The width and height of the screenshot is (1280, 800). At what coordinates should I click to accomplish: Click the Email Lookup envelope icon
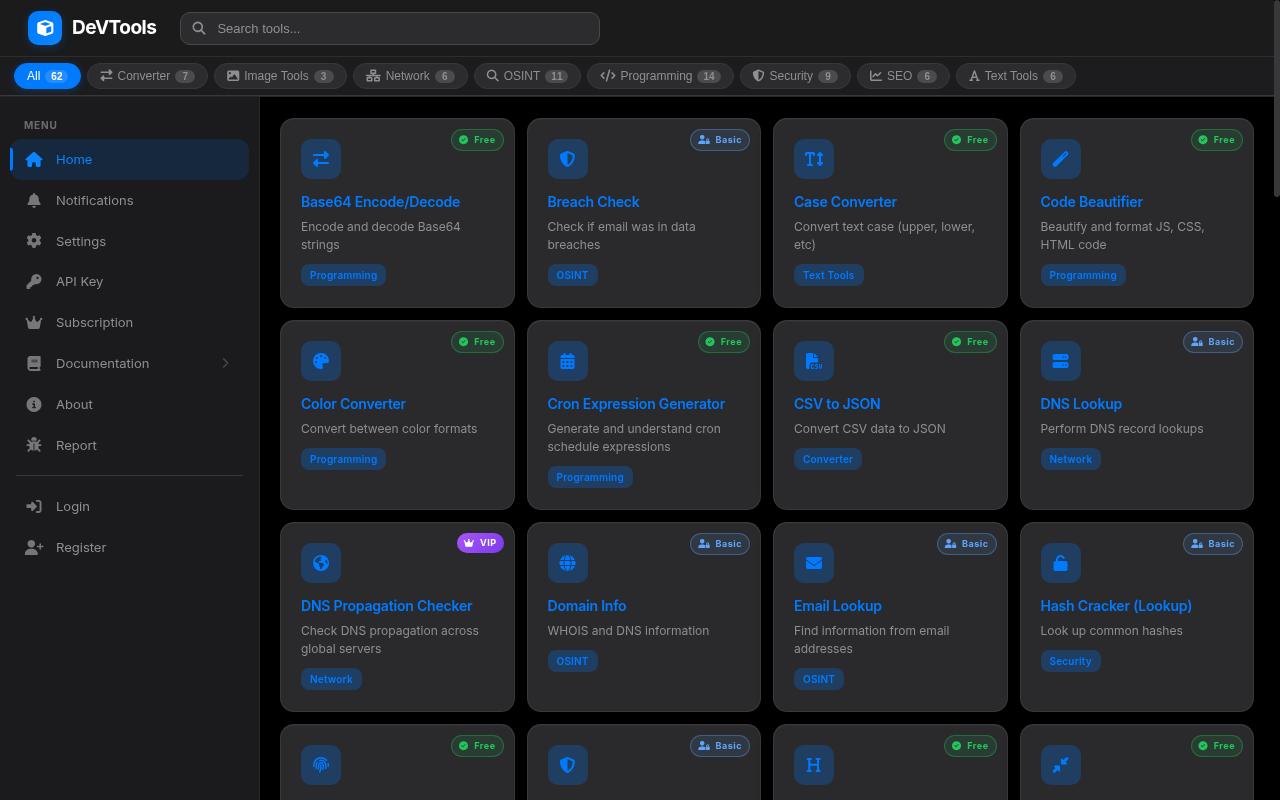coord(814,563)
